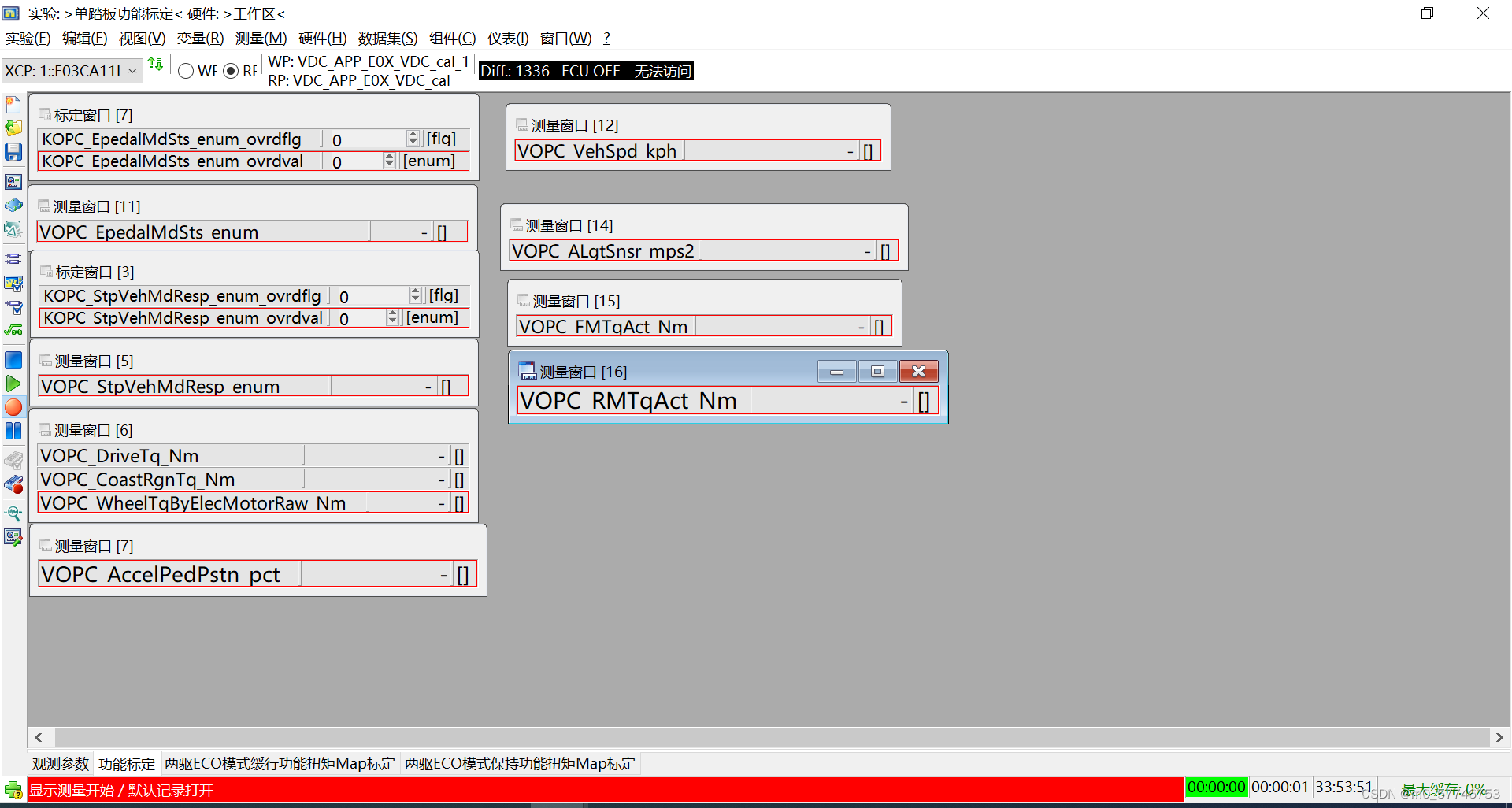
Task: Click the spinner of KOPC_StpVehMdResp_enum_ovrdval
Action: (392, 317)
